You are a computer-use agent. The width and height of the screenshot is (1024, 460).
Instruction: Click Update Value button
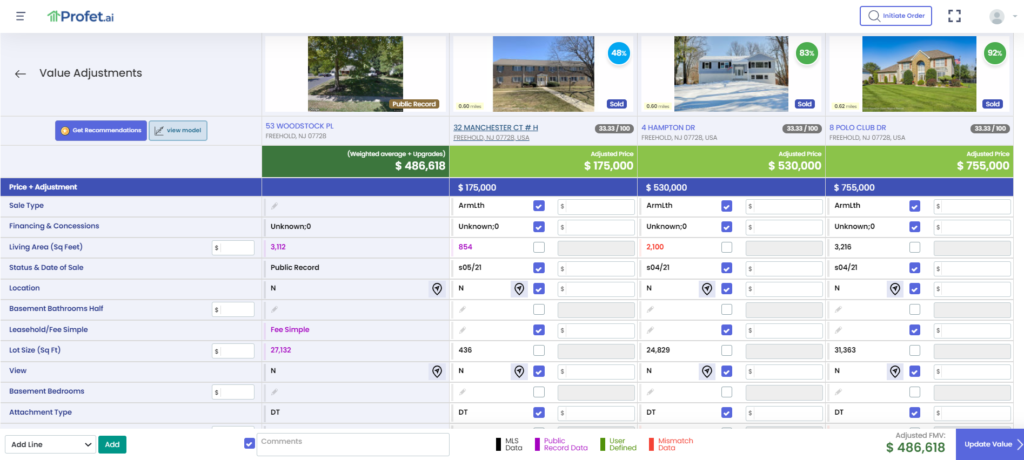(990, 444)
